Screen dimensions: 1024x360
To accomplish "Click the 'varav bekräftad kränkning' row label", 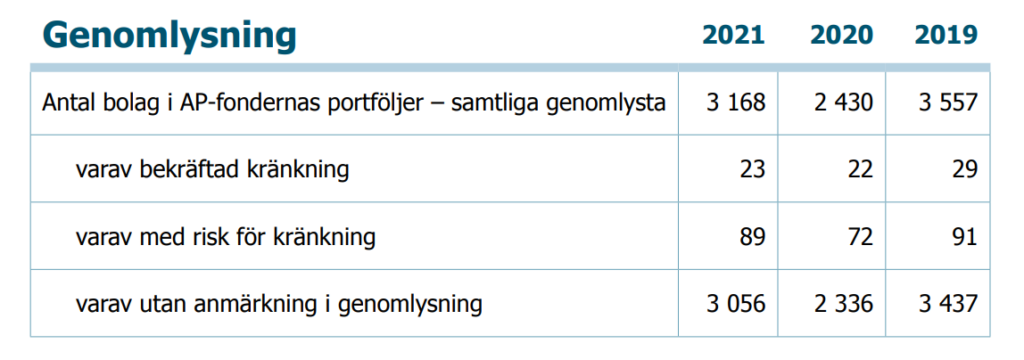I will (212, 170).
